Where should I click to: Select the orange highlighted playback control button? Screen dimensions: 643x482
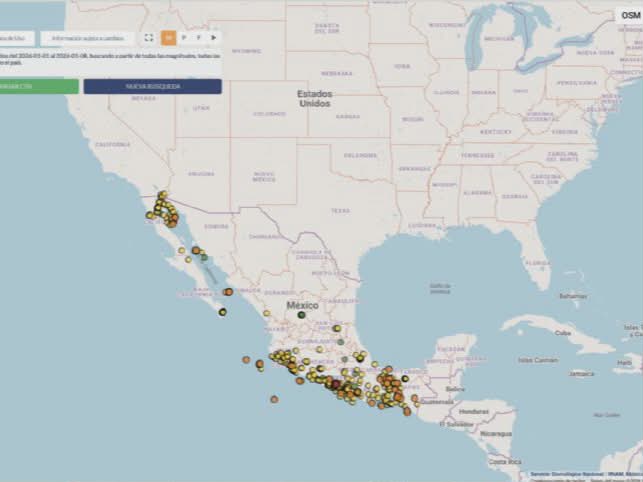click(168, 37)
